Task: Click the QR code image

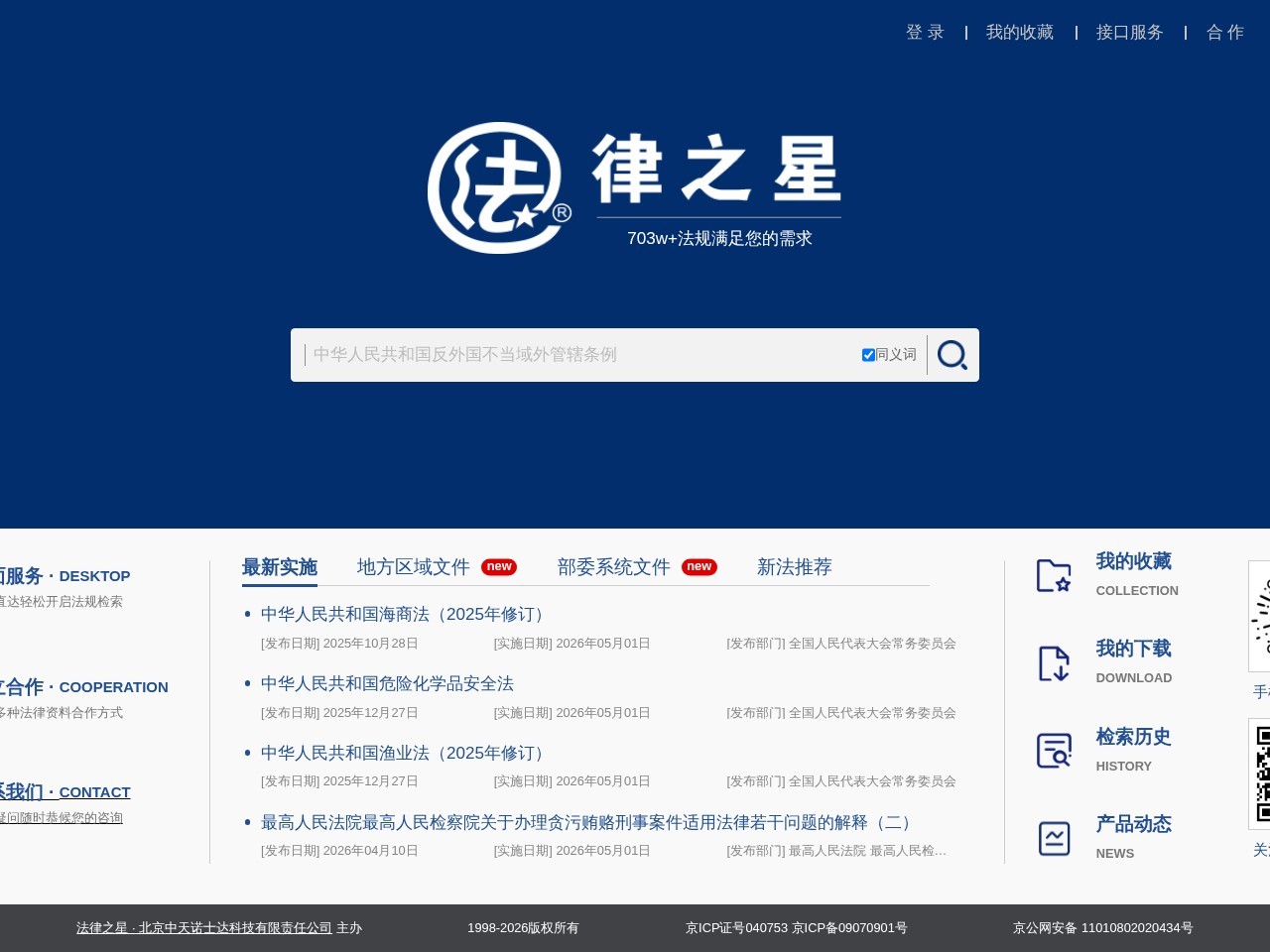Action: 1260,773
